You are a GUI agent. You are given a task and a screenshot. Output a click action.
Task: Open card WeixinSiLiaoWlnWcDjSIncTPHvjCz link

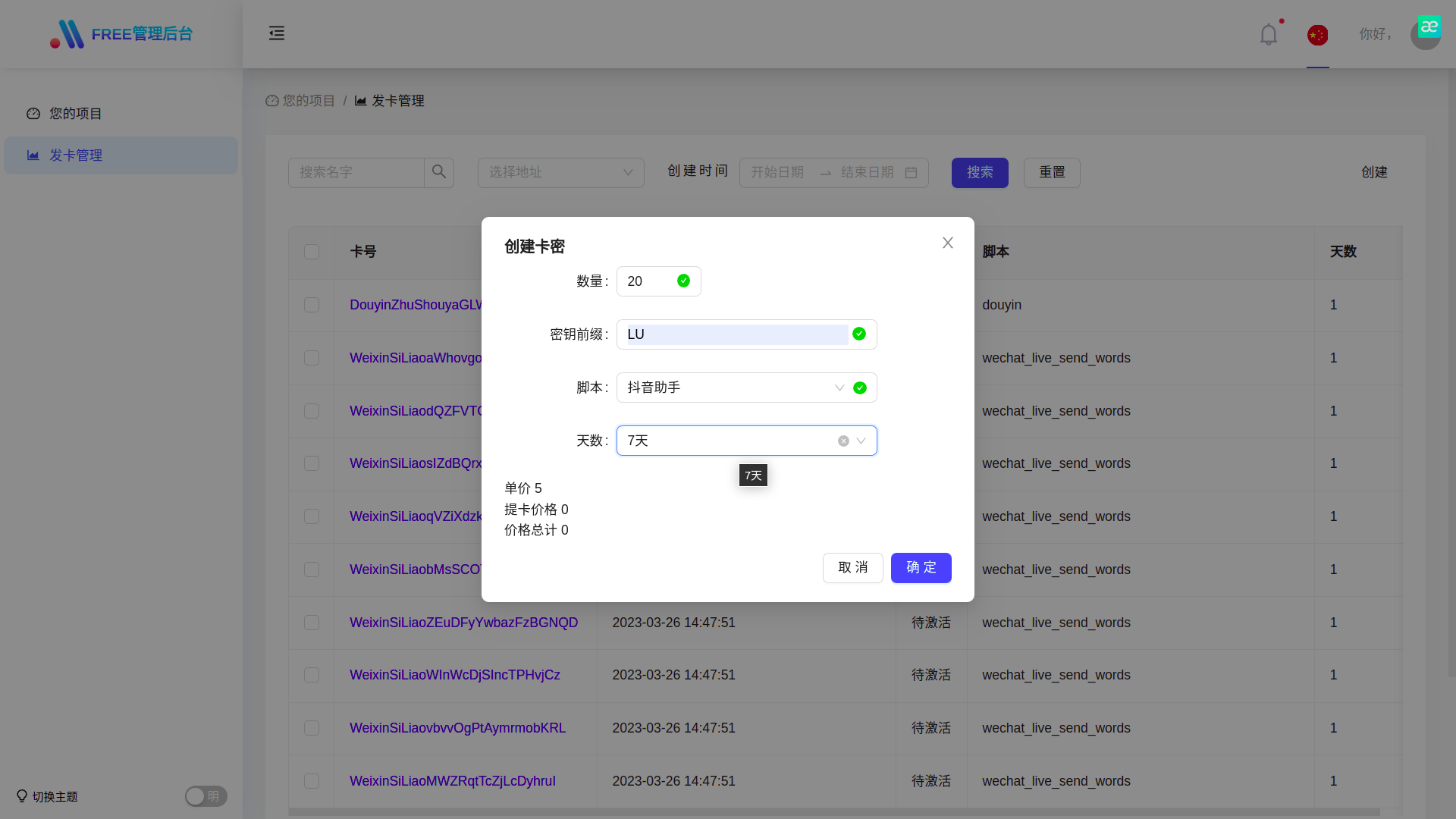click(x=455, y=675)
